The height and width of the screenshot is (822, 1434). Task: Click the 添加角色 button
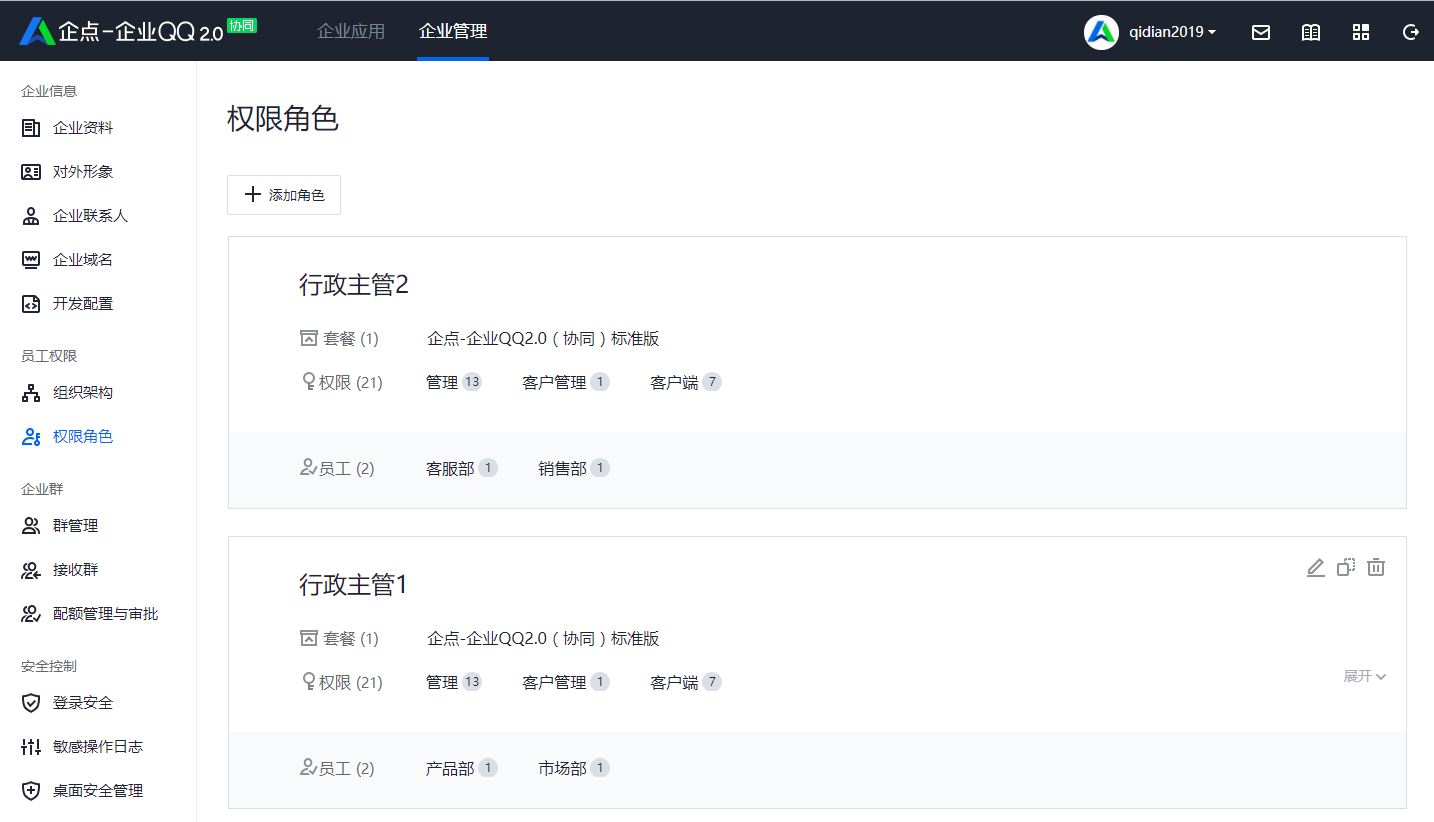click(284, 195)
